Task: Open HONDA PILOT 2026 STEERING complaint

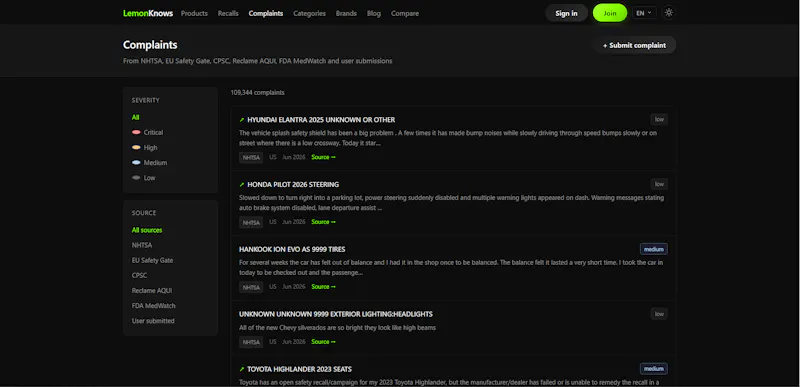Action: (x=293, y=185)
